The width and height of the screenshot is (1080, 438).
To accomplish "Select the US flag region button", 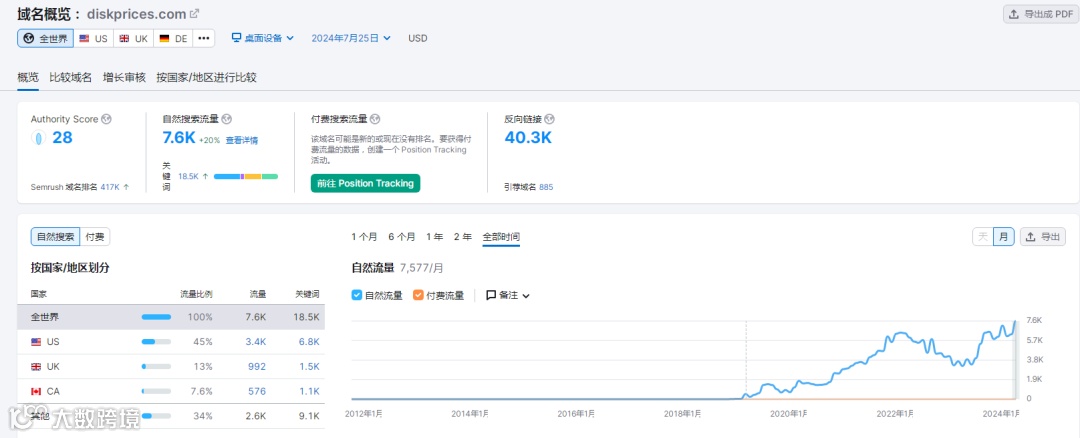I will pyautogui.click(x=93, y=39).
